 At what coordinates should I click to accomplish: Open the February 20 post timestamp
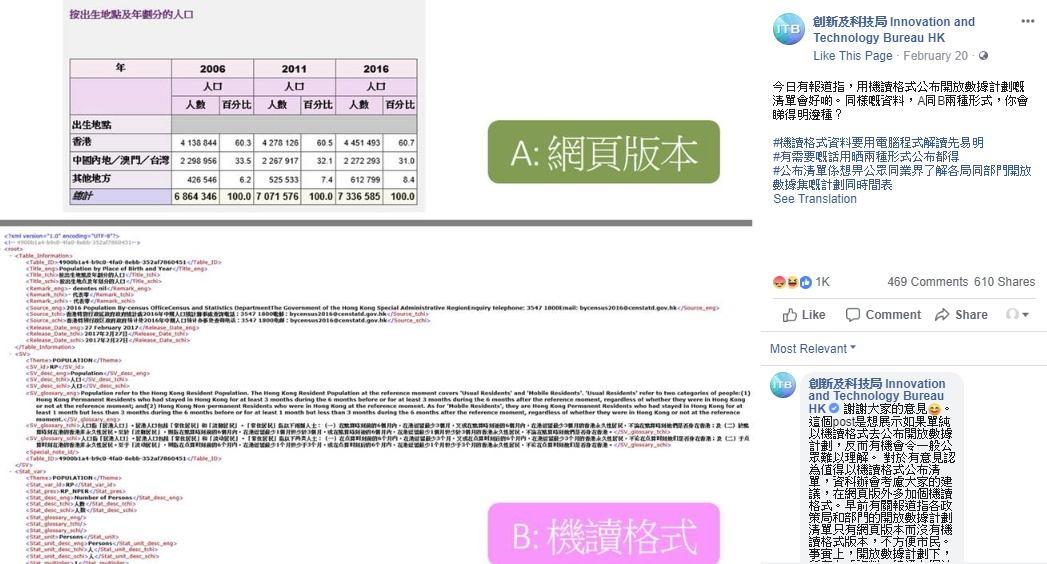pyautogui.click(x=935, y=56)
